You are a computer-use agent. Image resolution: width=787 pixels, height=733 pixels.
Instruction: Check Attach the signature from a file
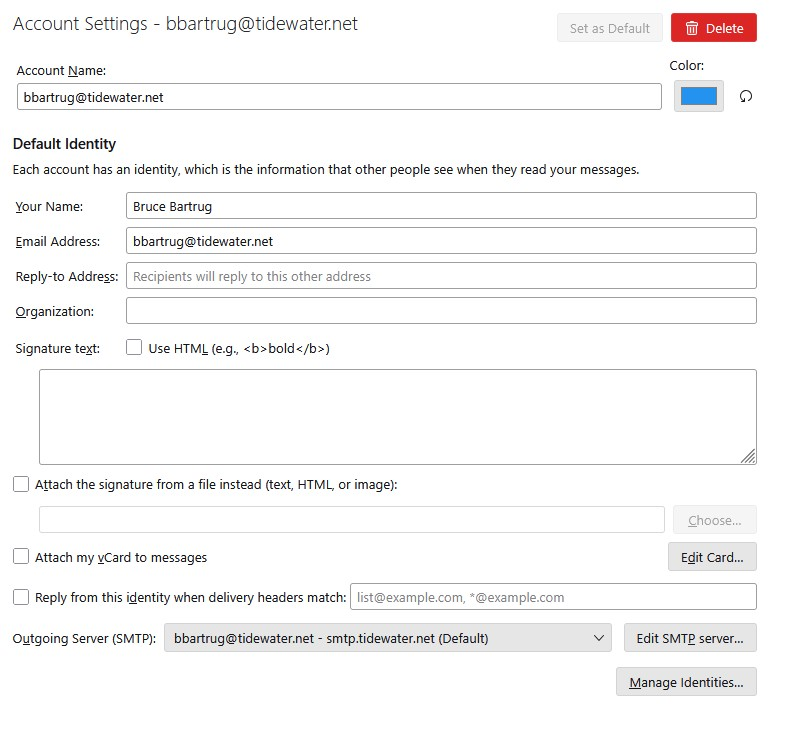click(21, 484)
